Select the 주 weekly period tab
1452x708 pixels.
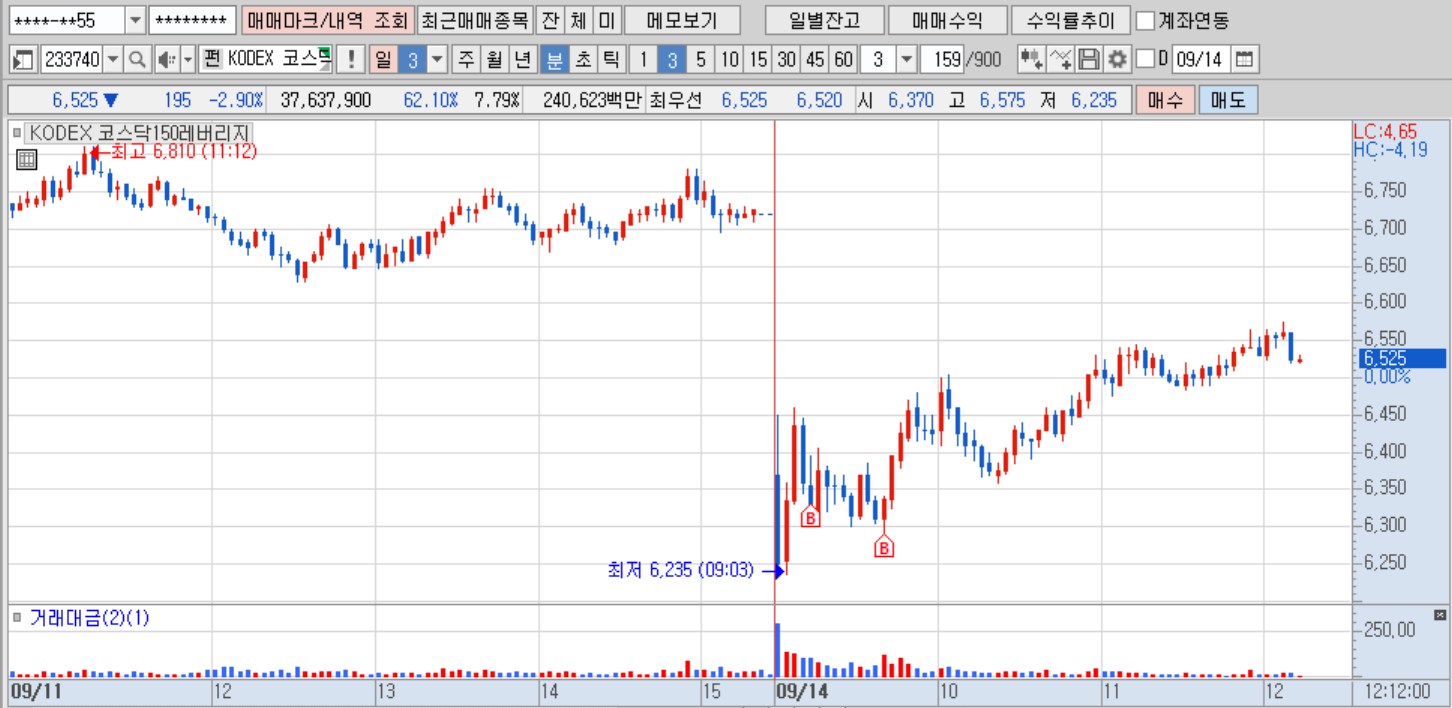pos(466,60)
